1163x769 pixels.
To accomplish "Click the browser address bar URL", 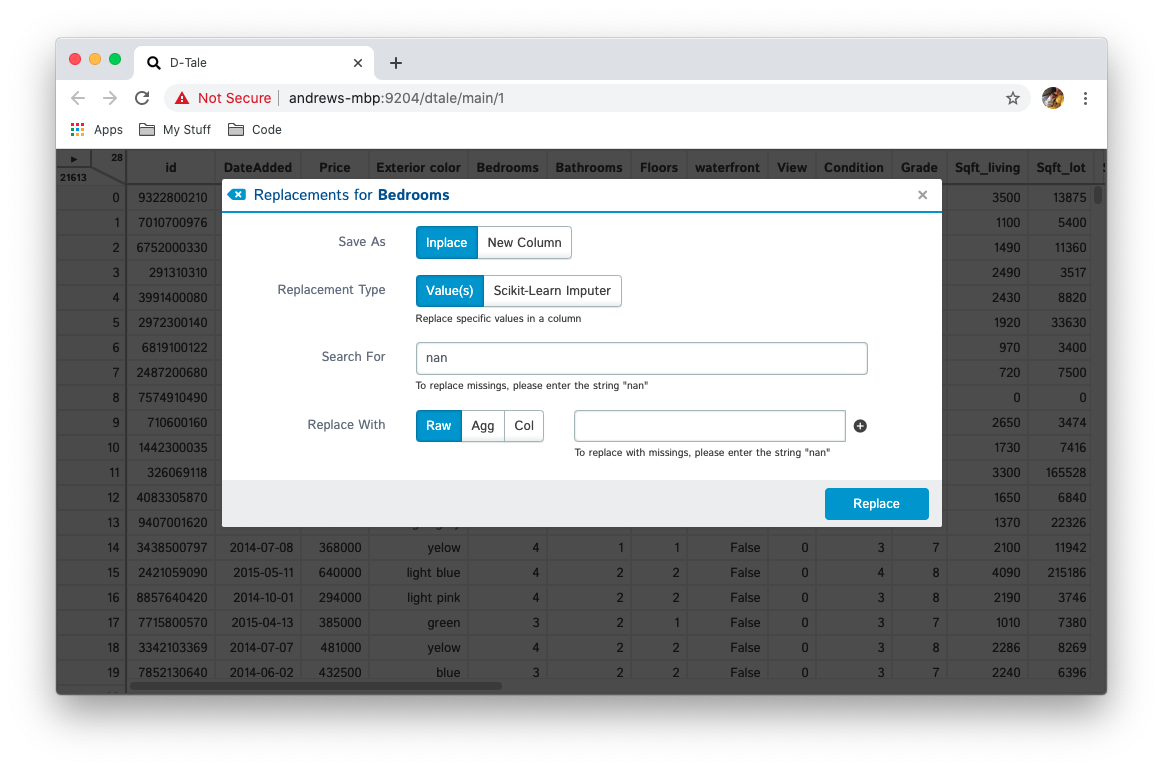I will (x=396, y=98).
